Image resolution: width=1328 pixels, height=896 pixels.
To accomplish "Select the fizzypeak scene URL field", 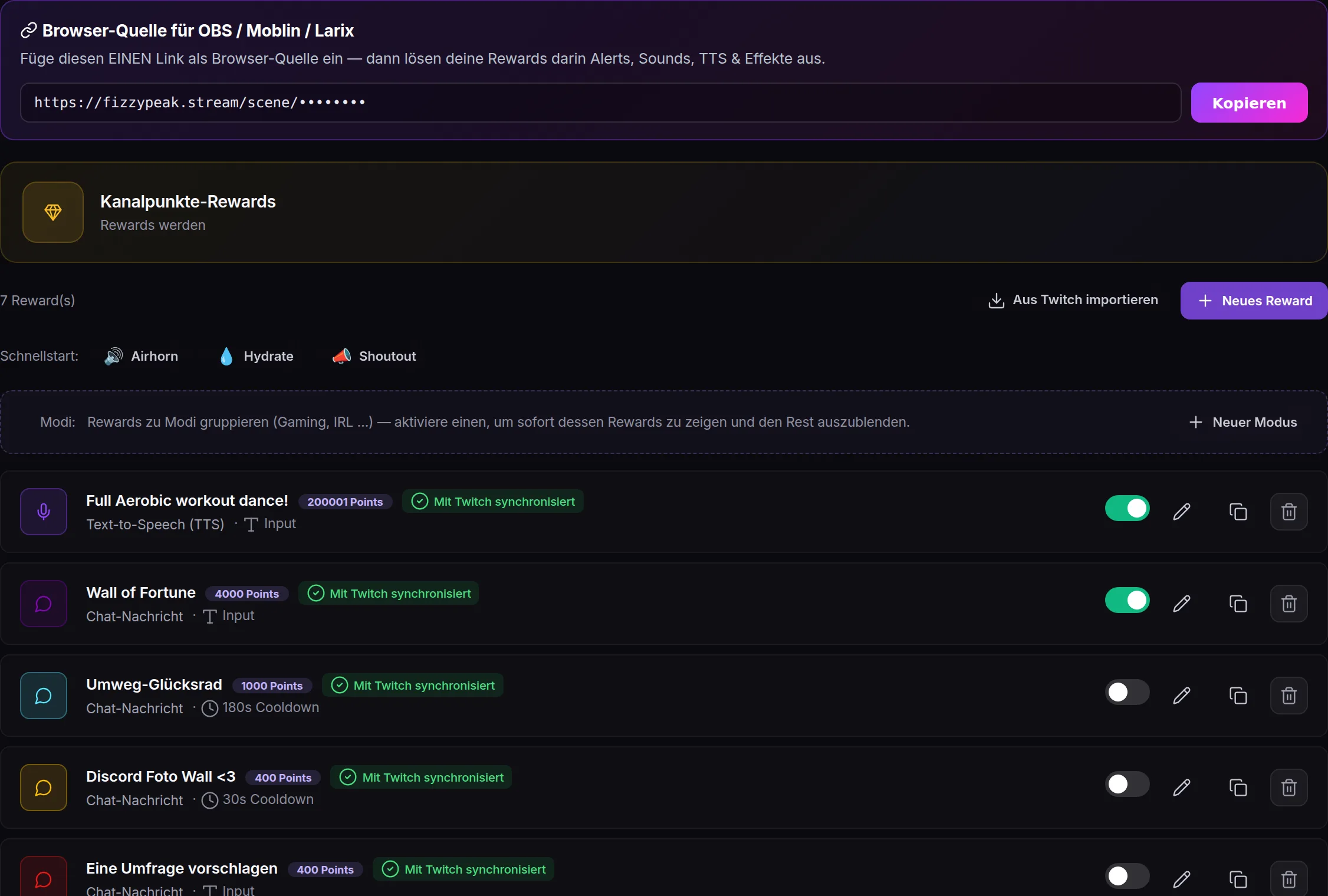I will click(x=600, y=103).
